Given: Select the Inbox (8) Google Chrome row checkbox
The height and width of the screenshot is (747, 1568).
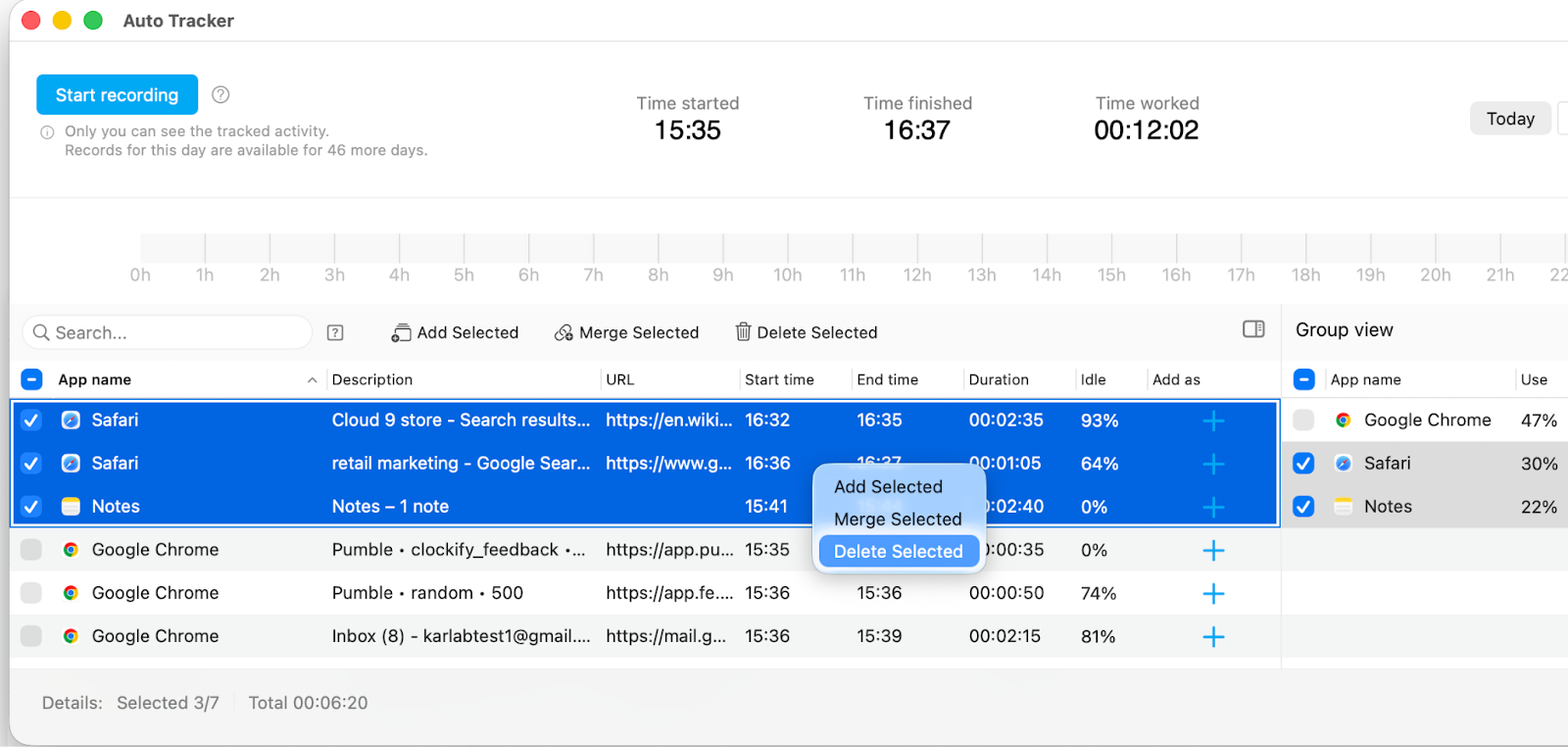Looking at the screenshot, I should [31, 636].
